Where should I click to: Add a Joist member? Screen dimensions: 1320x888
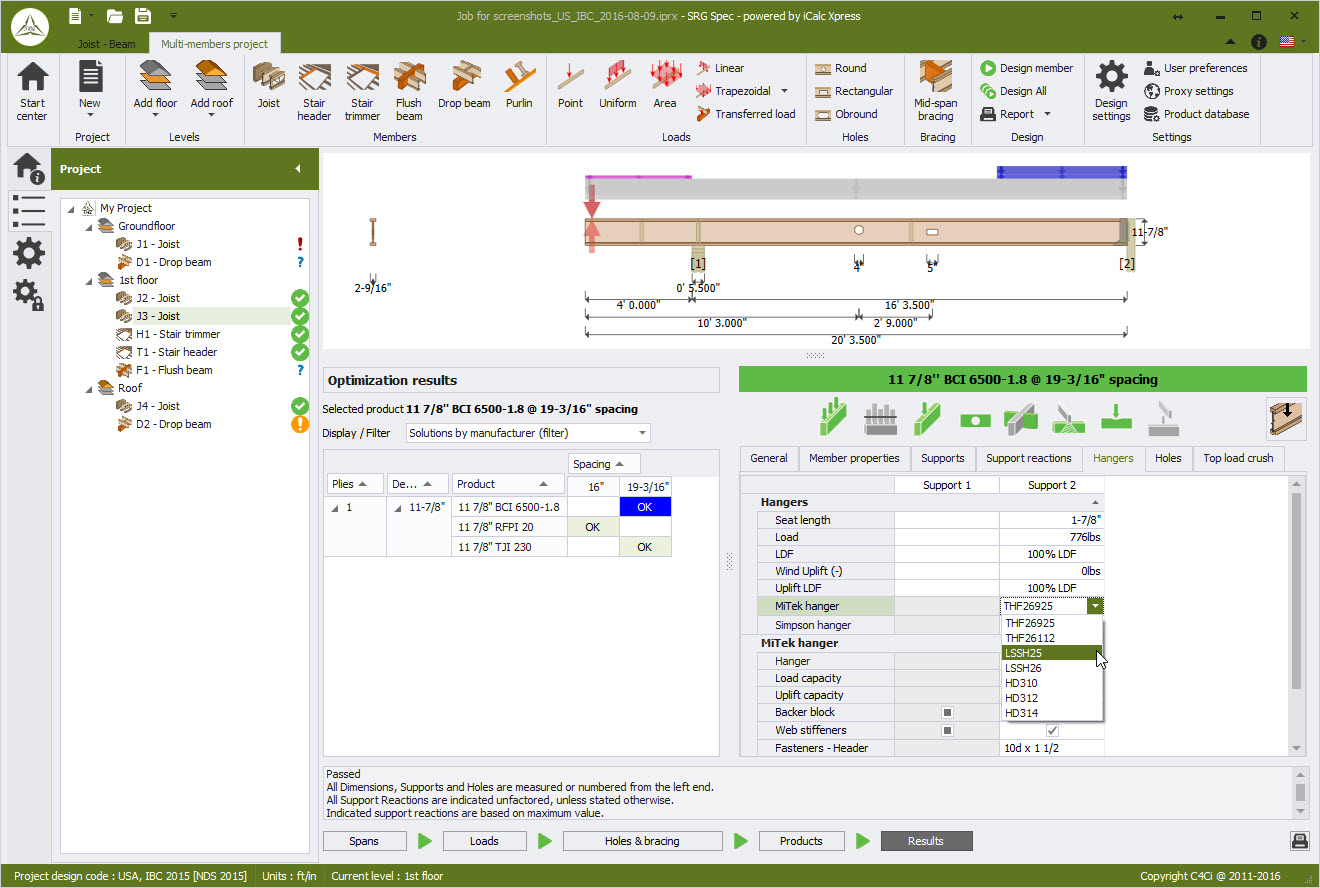(268, 85)
